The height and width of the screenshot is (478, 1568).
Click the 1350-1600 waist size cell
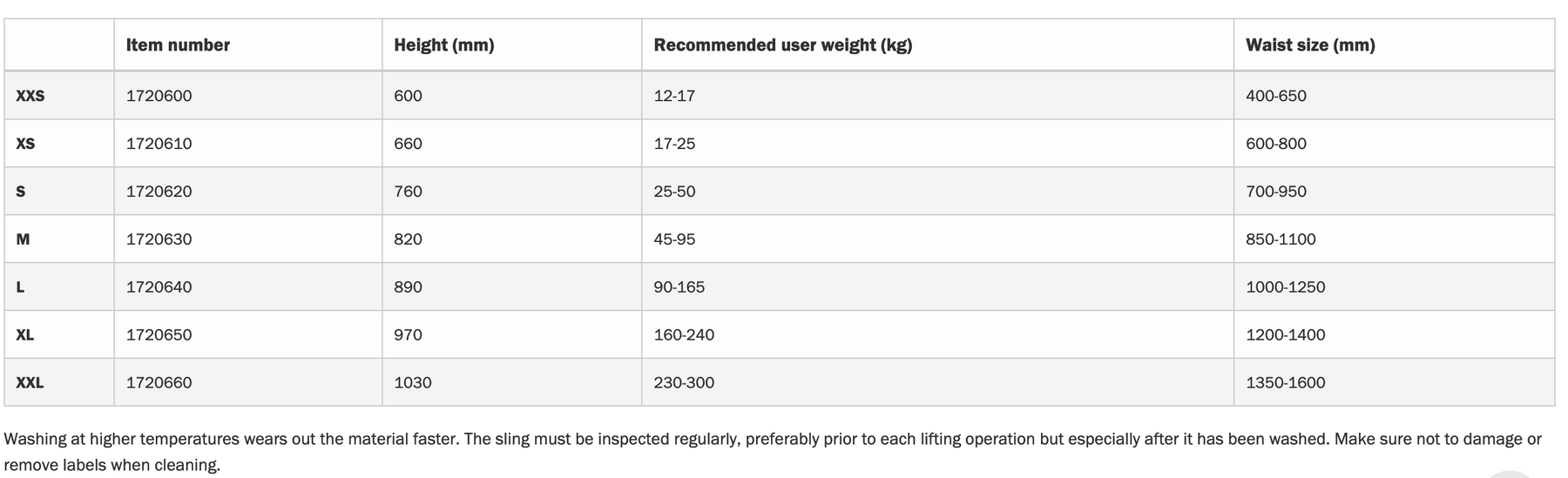coord(1286,383)
